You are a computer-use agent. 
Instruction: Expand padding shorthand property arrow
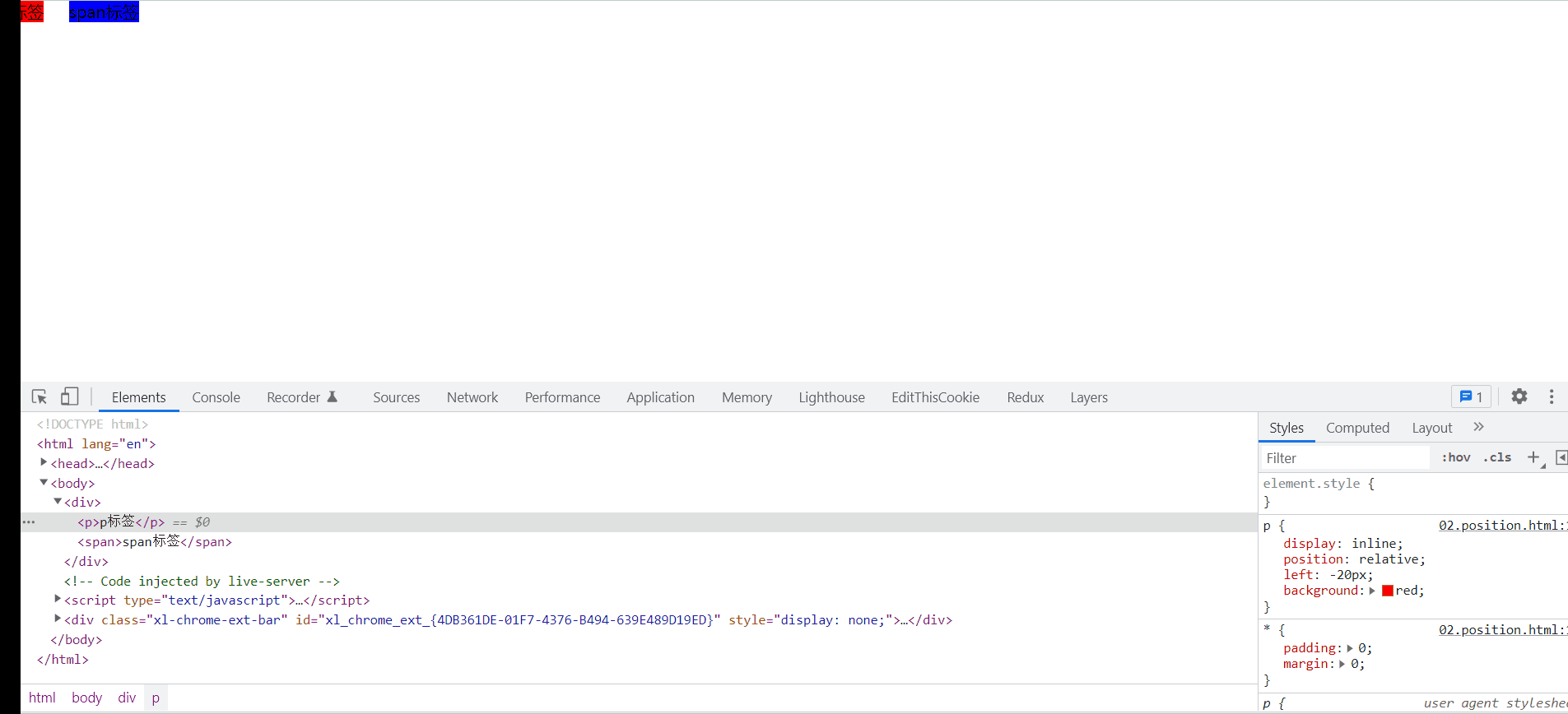(1350, 648)
